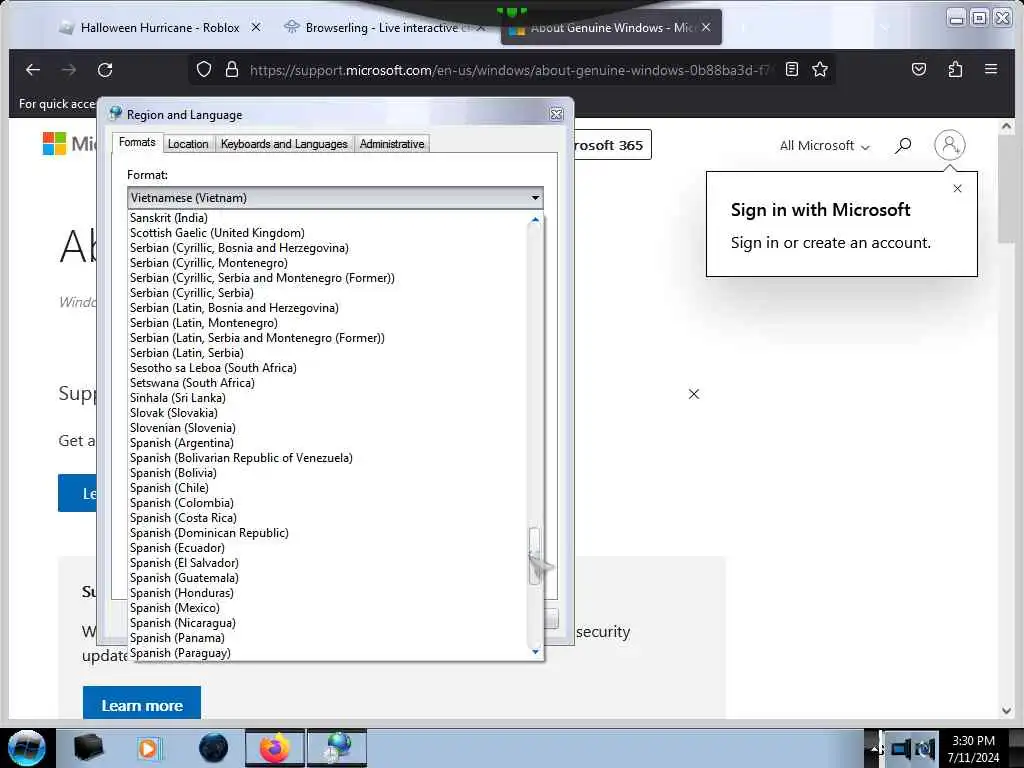This screenshot has width=1024, height=768.
Task: Click the Microsoft account avatar icon
Action: (950, 145)
